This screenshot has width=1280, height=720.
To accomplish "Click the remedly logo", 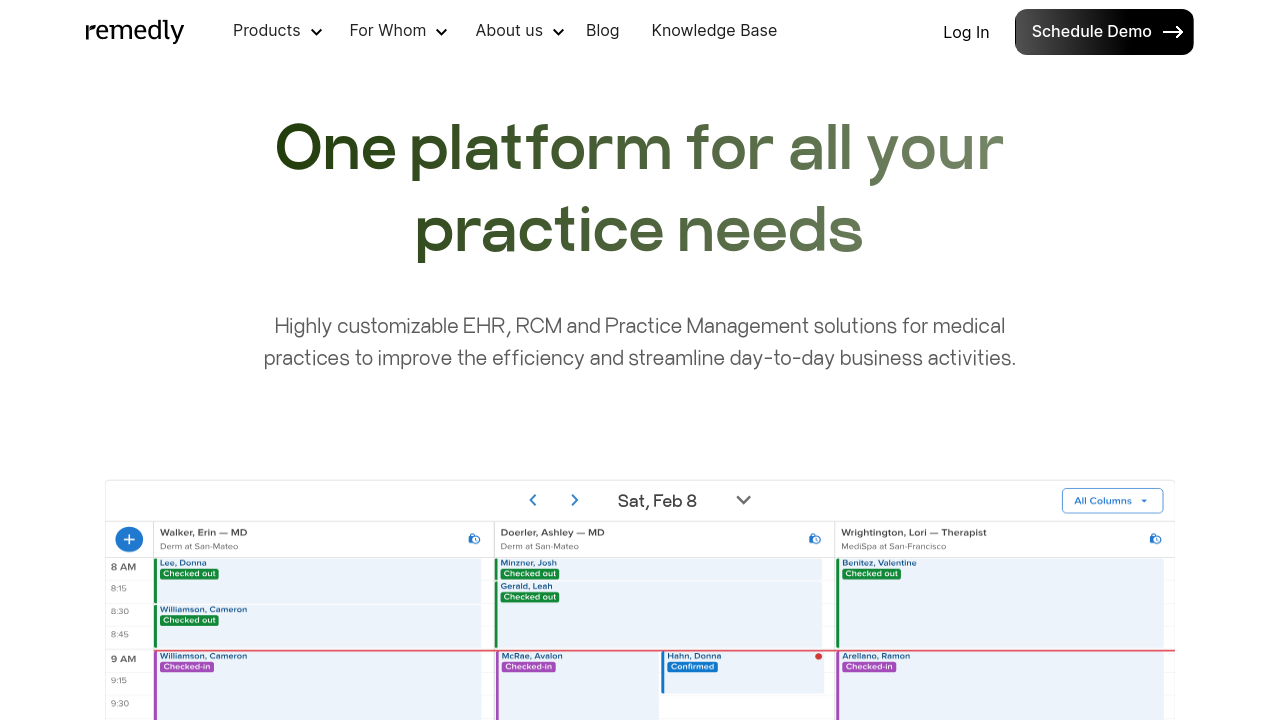I will tap(135, 31).
